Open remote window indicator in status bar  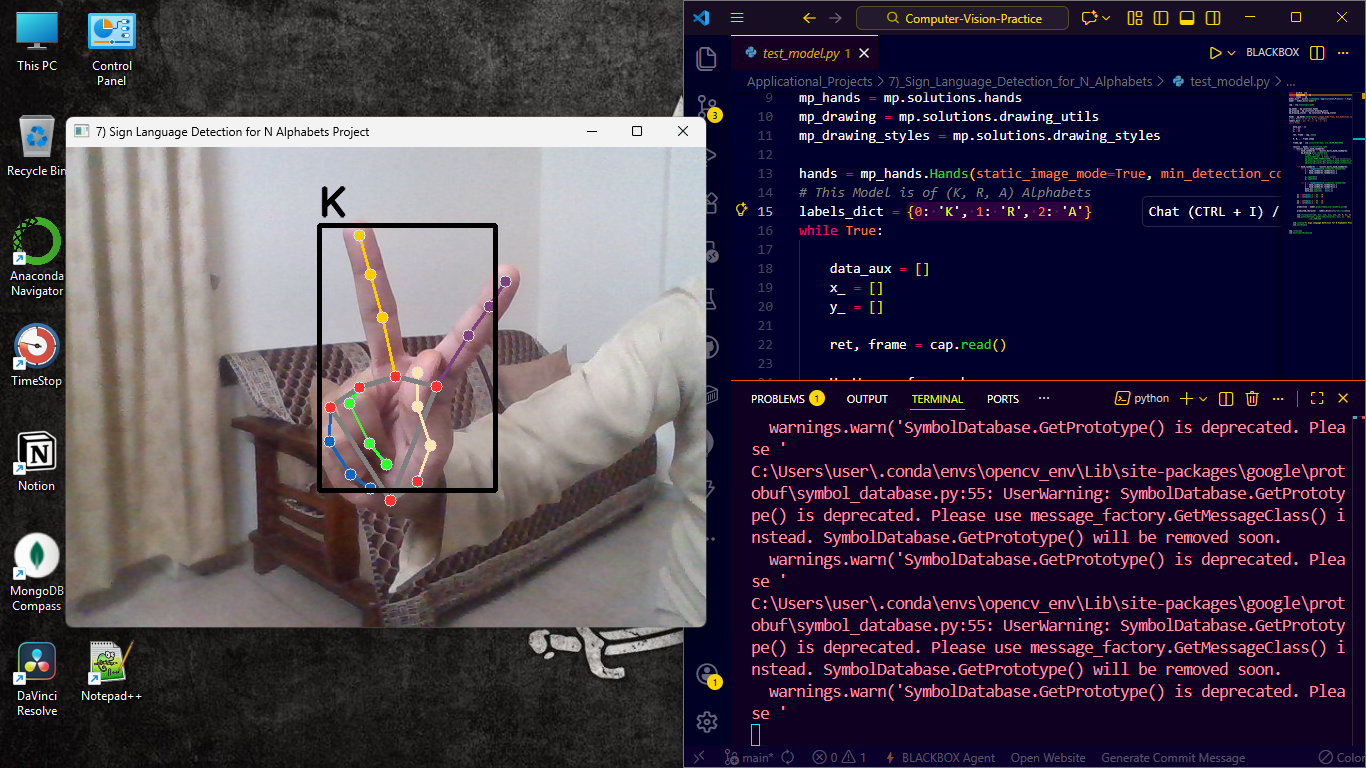pyautogui.click(x=699, y=757)
